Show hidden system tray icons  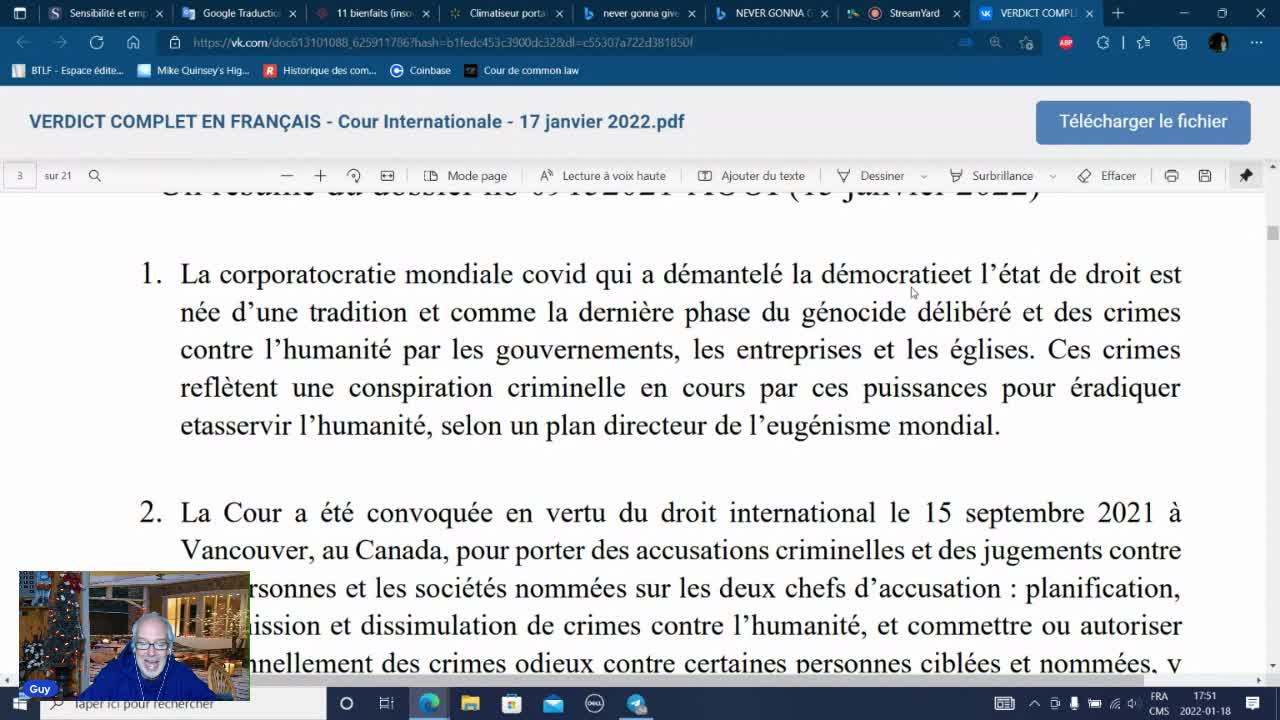(x=1034, y=704)
